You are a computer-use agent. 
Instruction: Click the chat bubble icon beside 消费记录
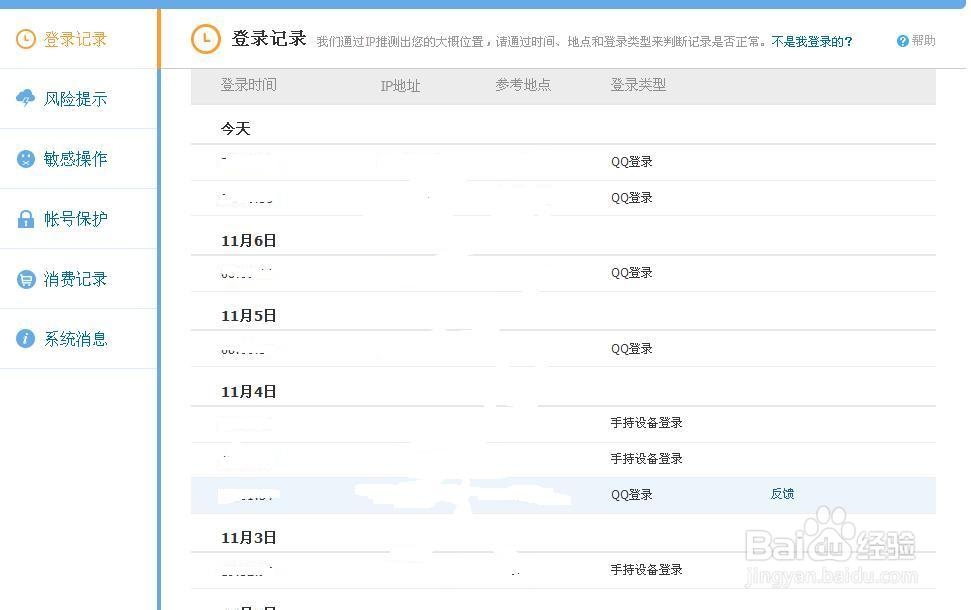coord(24,278)
